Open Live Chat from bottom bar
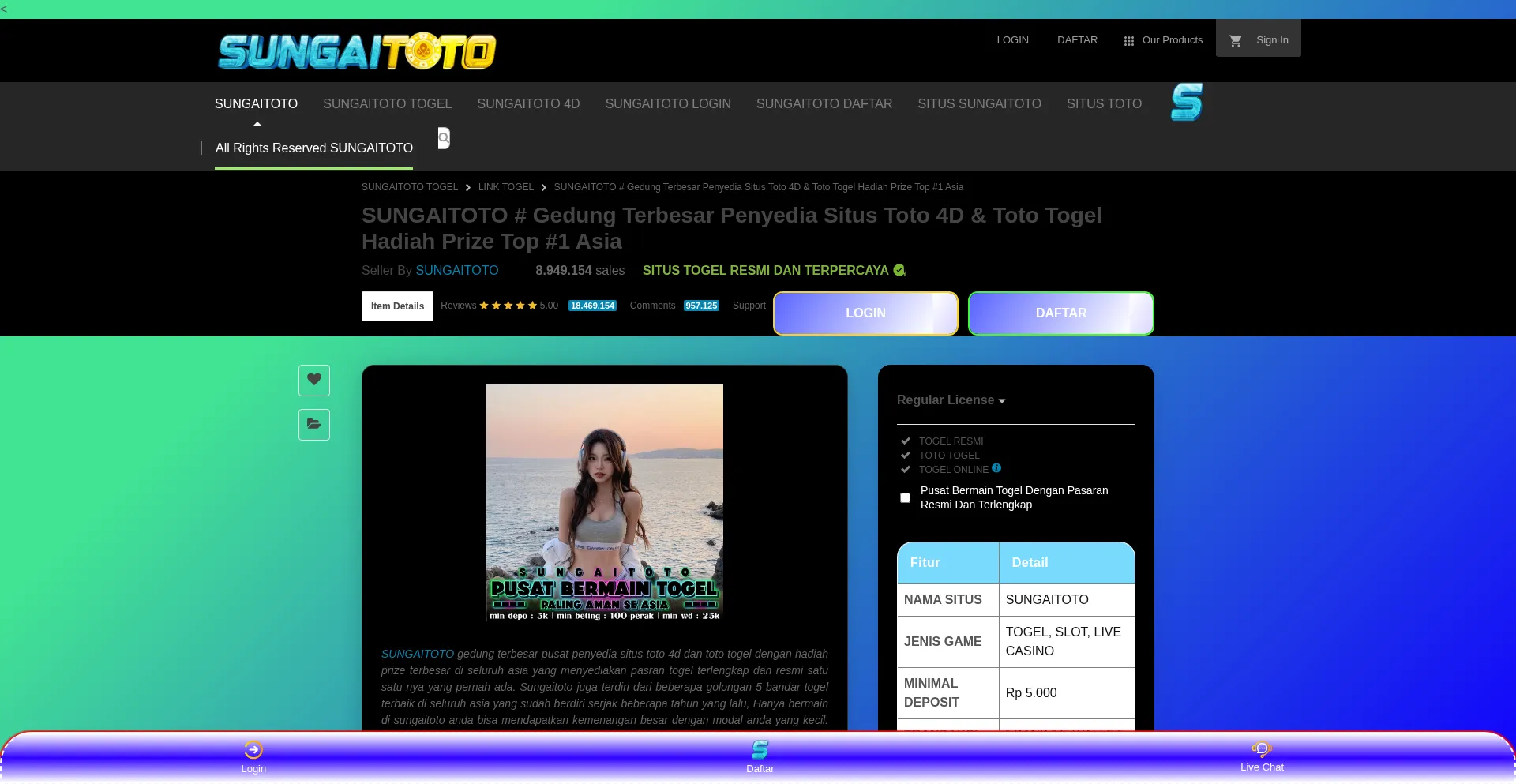This screenshot has width=1516, height=784. point(1261,750)
